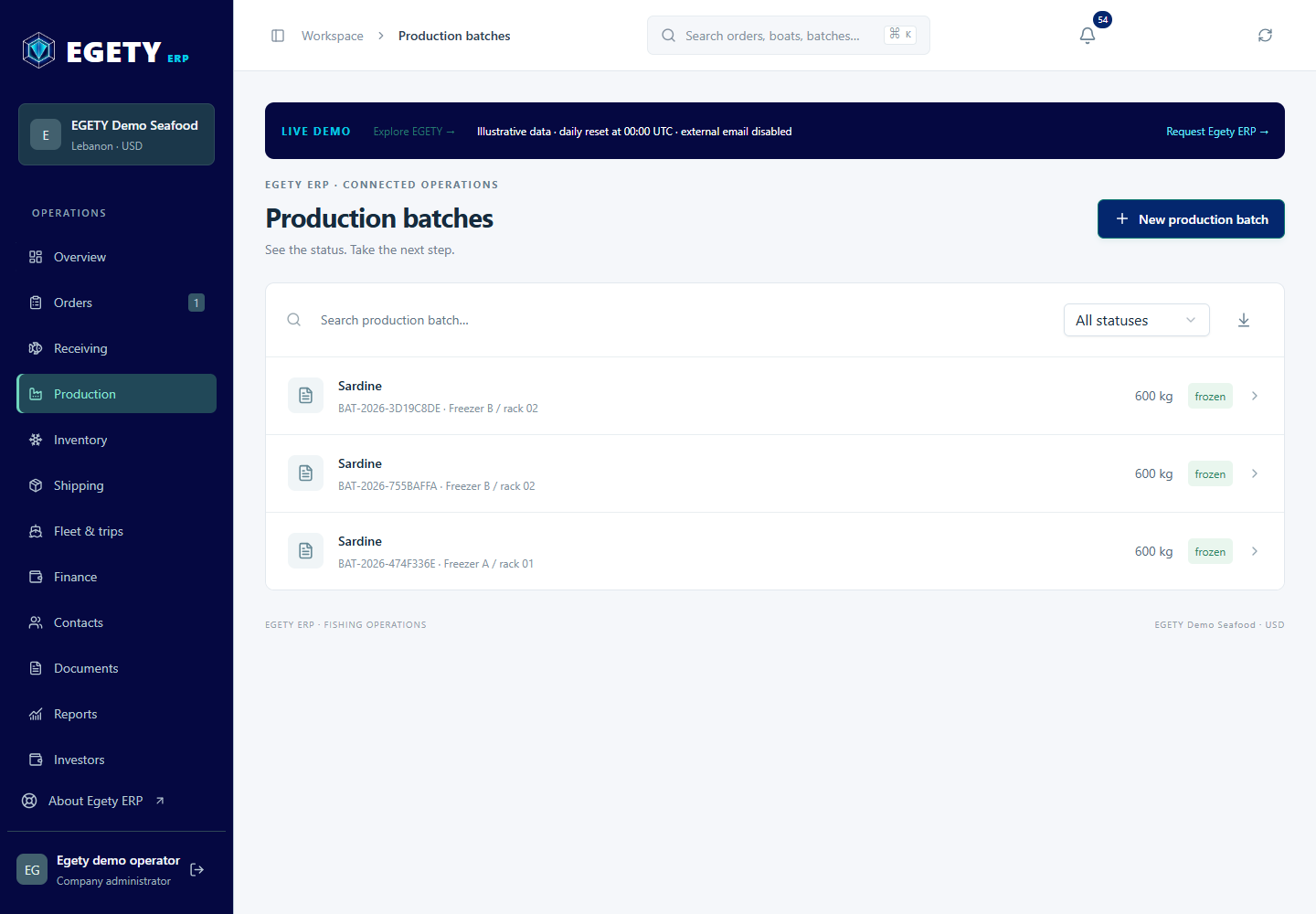Click the Reports chart icon
1316x914 pixels.
point(36,714)
